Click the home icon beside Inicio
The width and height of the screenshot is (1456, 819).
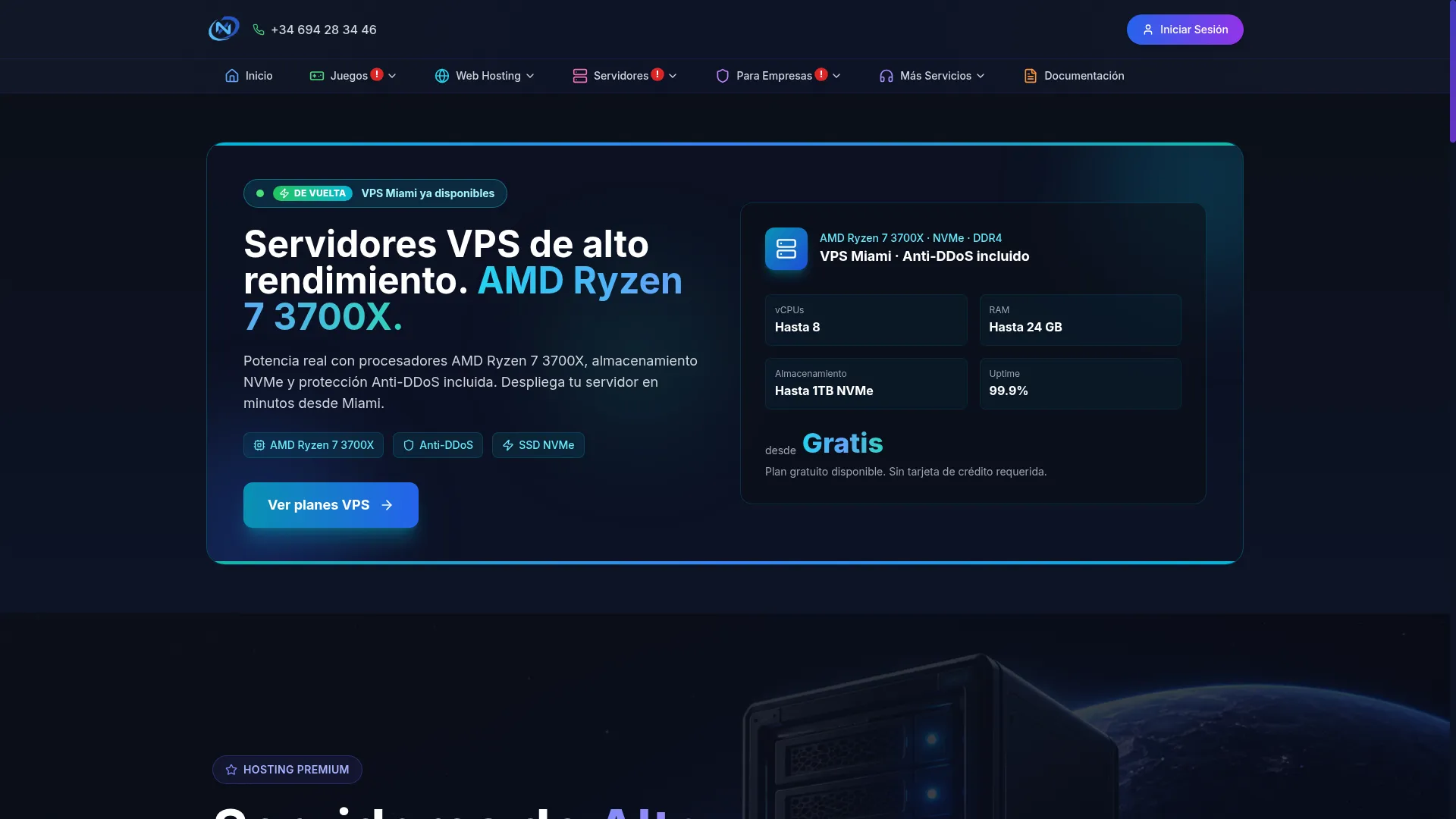coord(232,76)
